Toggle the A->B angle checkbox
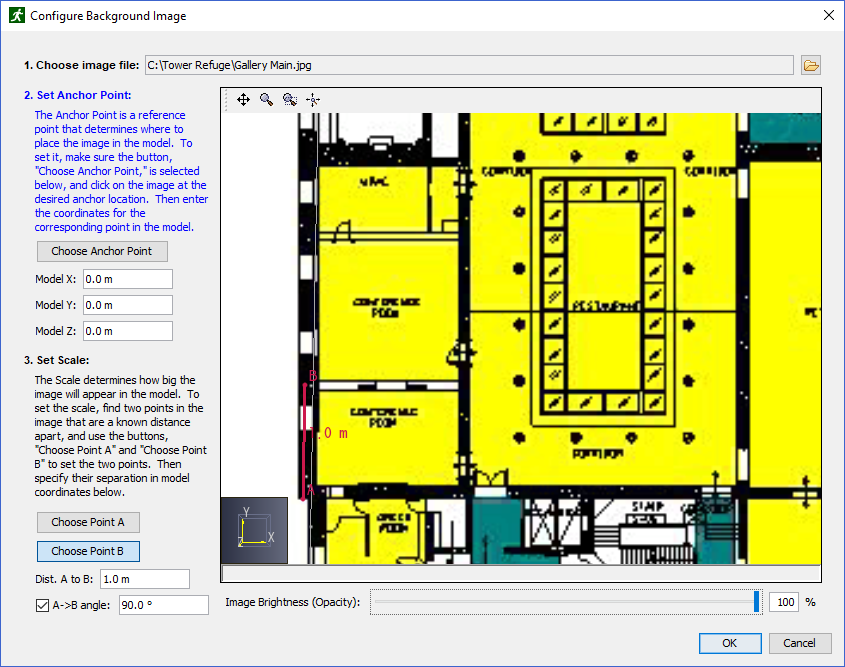Viewport: 845px width, 667px height. [x=42, y=606]
